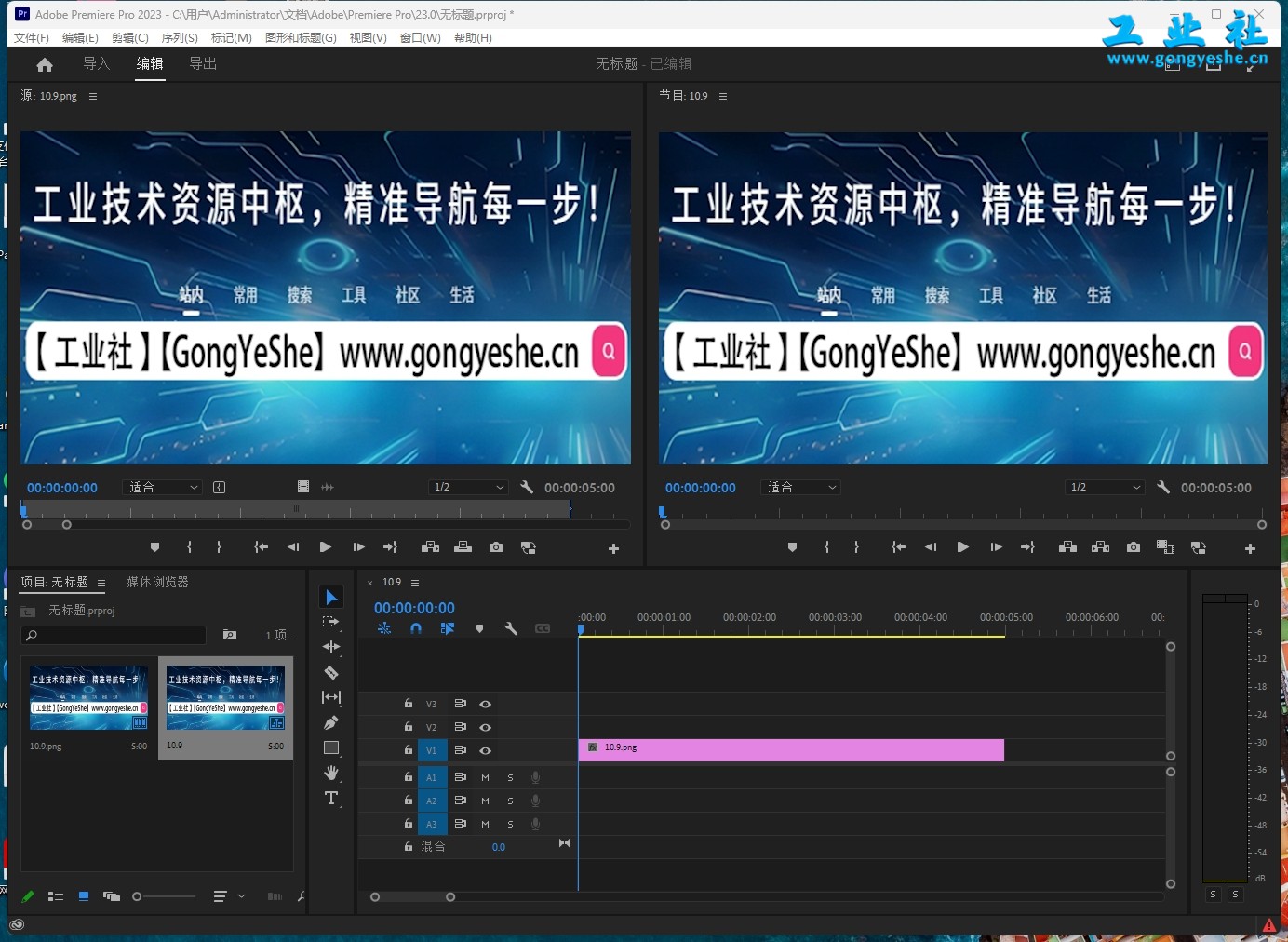Open the 序列(S) menu
The width and height of the screenshot is (1288, 942).
(180, 37)
